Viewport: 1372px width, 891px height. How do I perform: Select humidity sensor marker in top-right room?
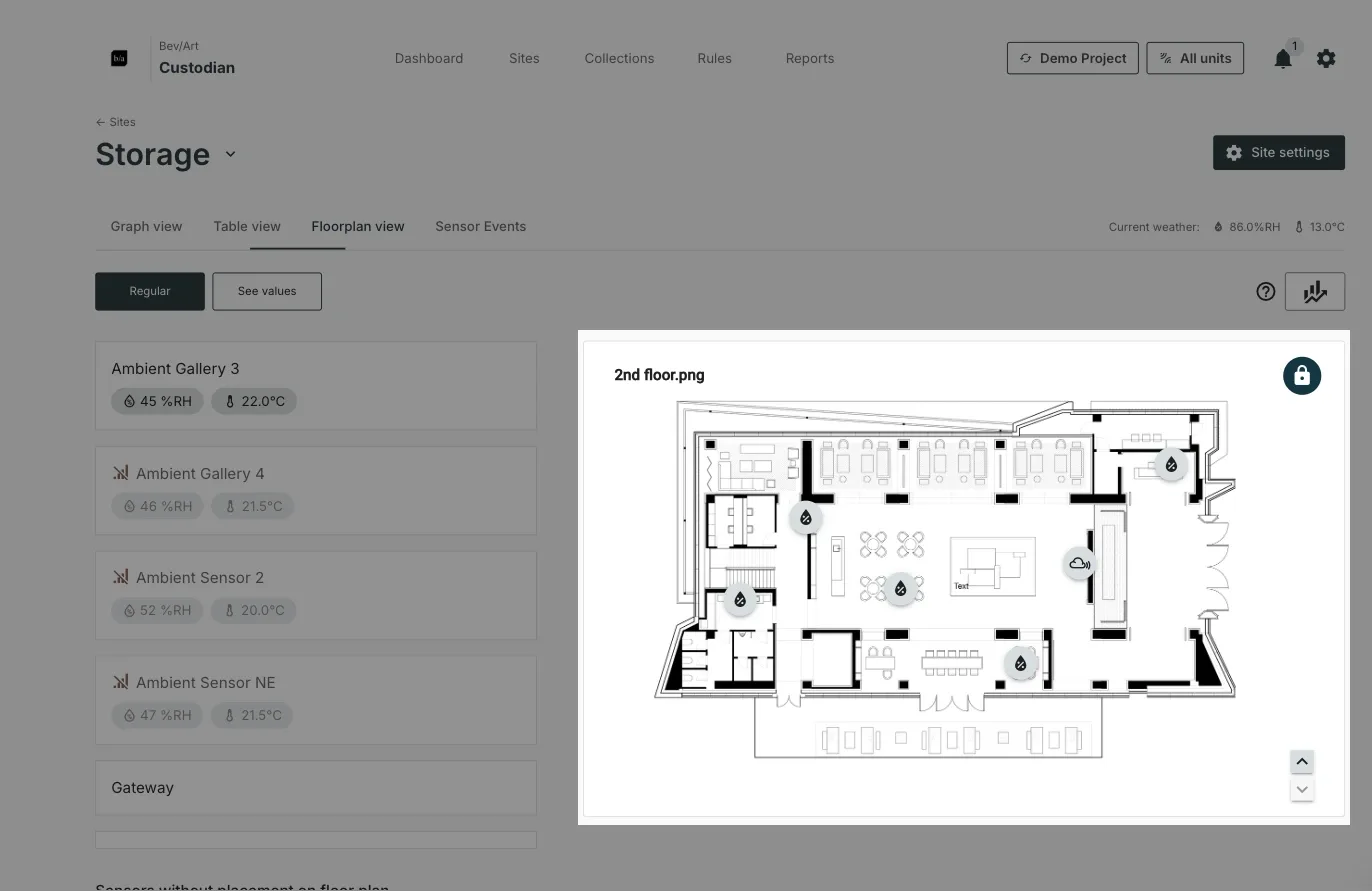pos(1171,464)
